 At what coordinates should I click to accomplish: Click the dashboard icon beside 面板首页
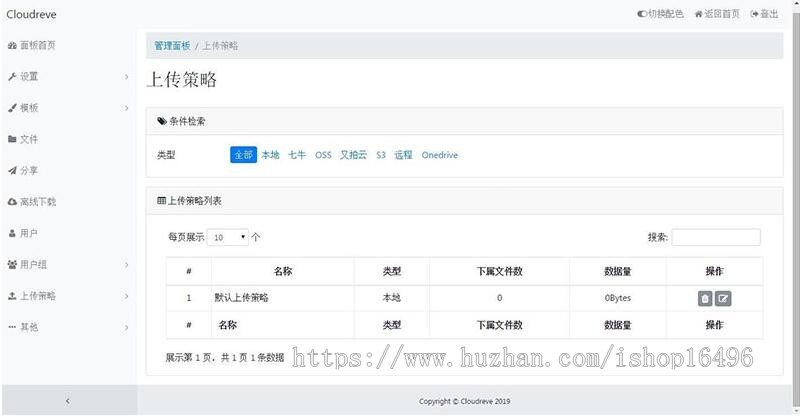click(12, 45)
